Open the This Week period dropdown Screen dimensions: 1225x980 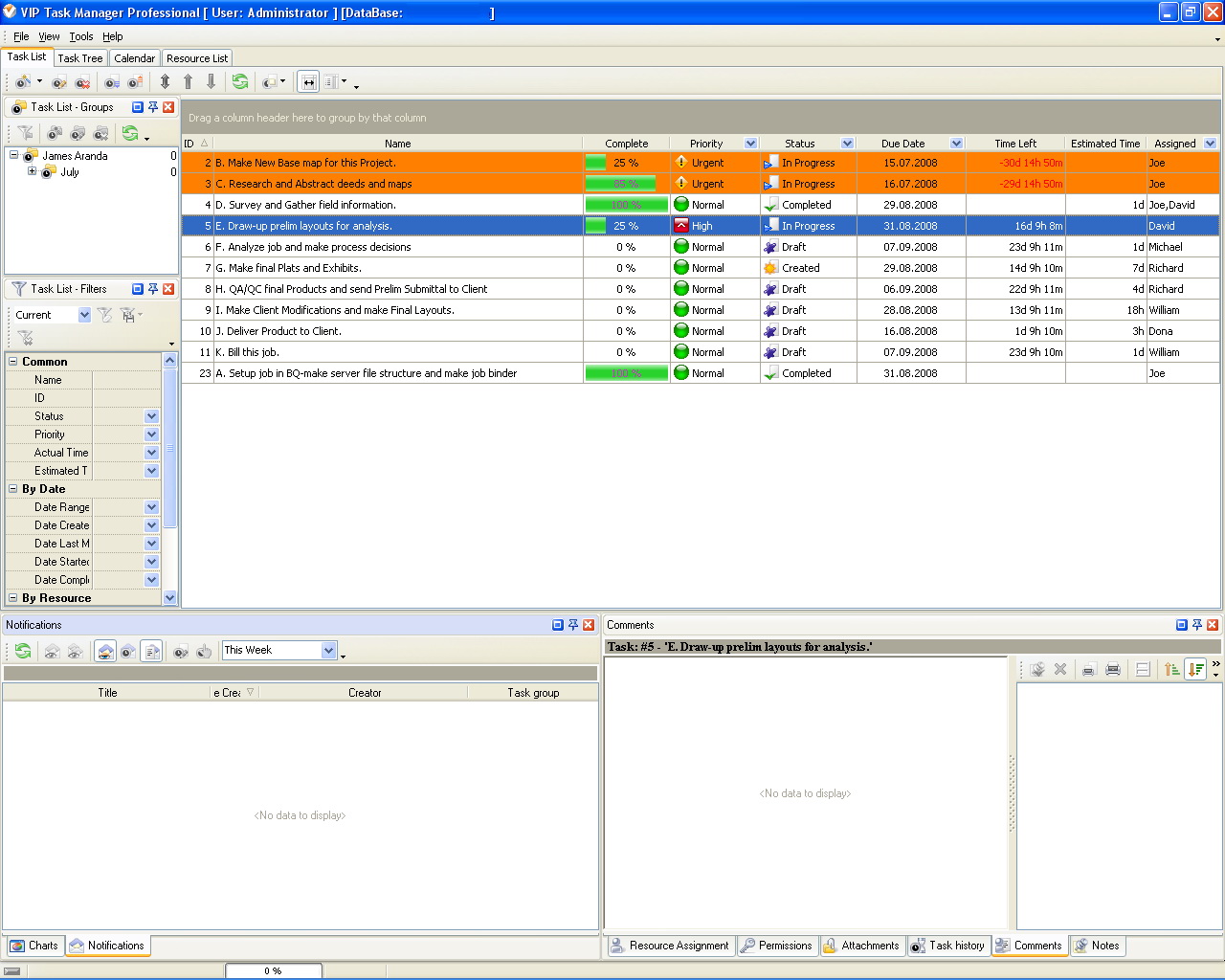329,651
